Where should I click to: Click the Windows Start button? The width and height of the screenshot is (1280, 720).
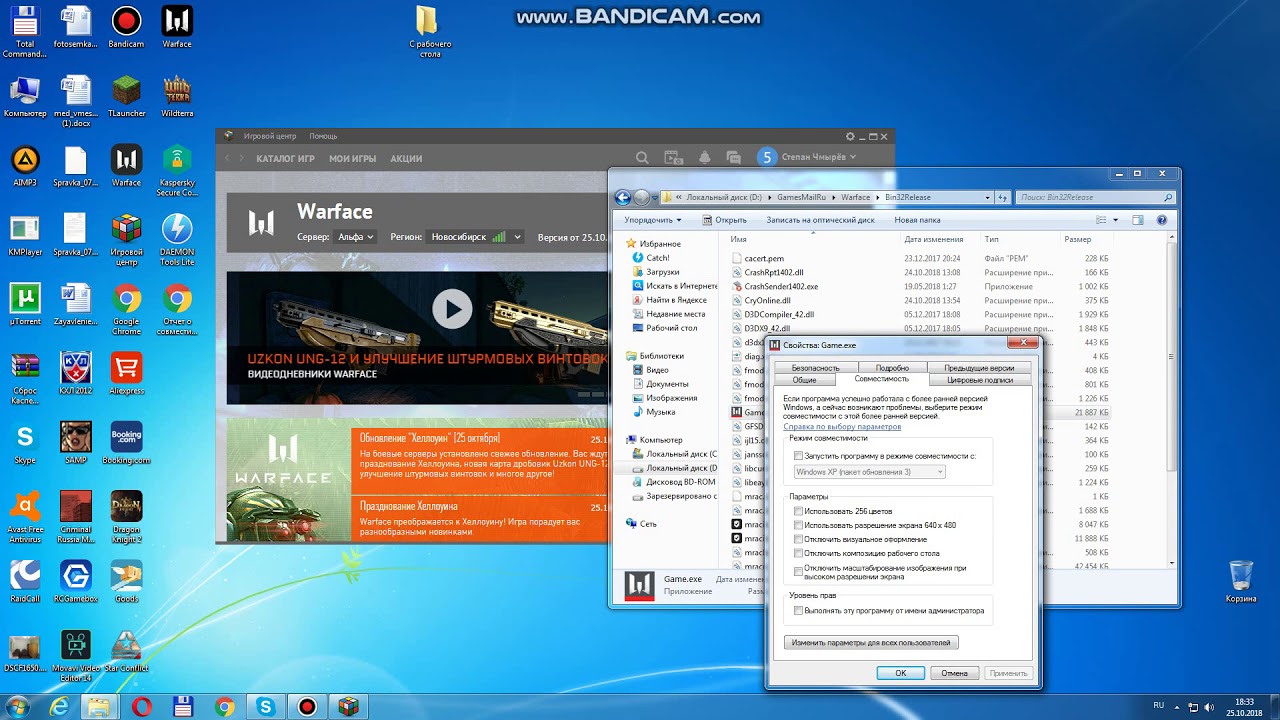point(17,706)
